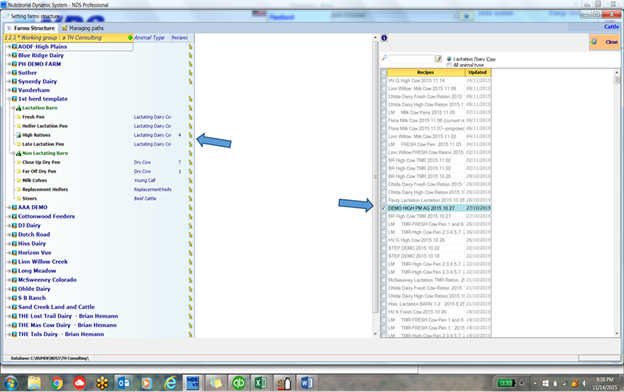Launch Excel from the taskbar
The image size is (624, 392).
(261, 383)
